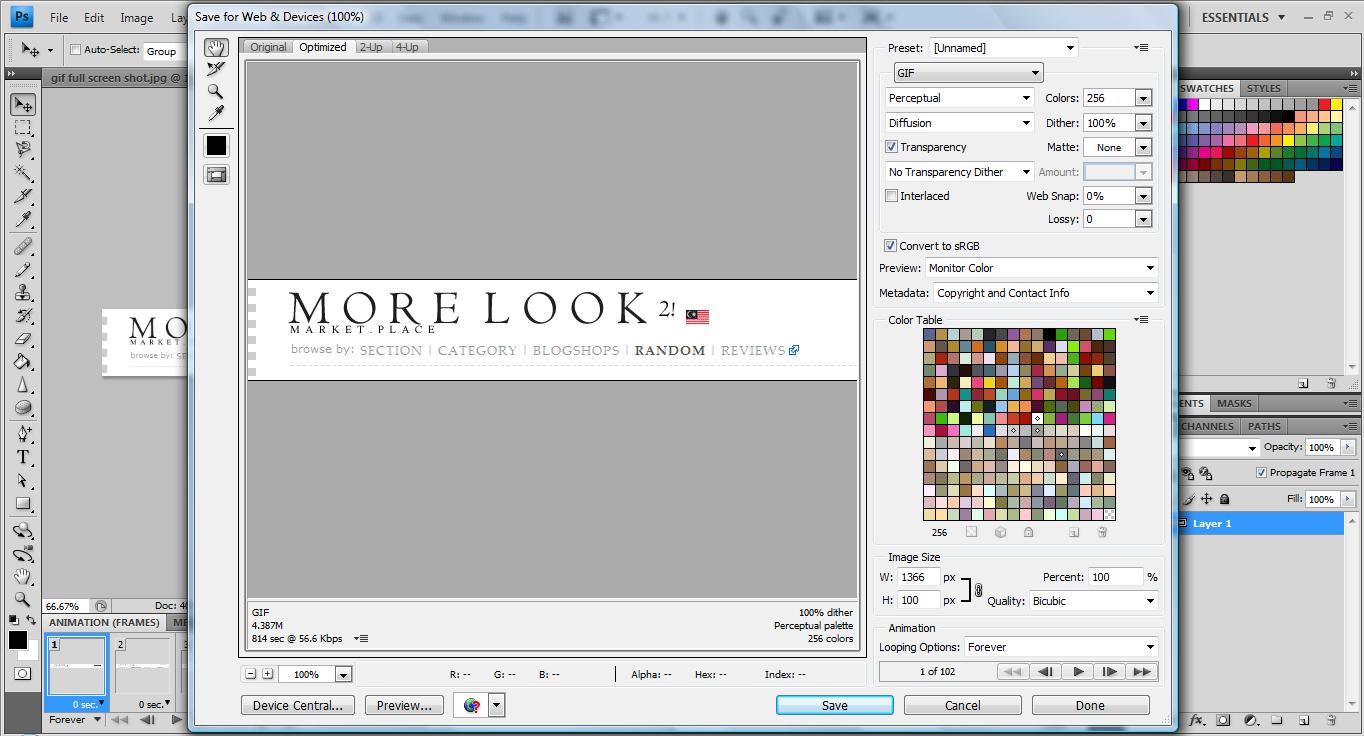Toggle the Transparency checkbox
This screenshot has height=736, width=1364.
coord(891,147)
